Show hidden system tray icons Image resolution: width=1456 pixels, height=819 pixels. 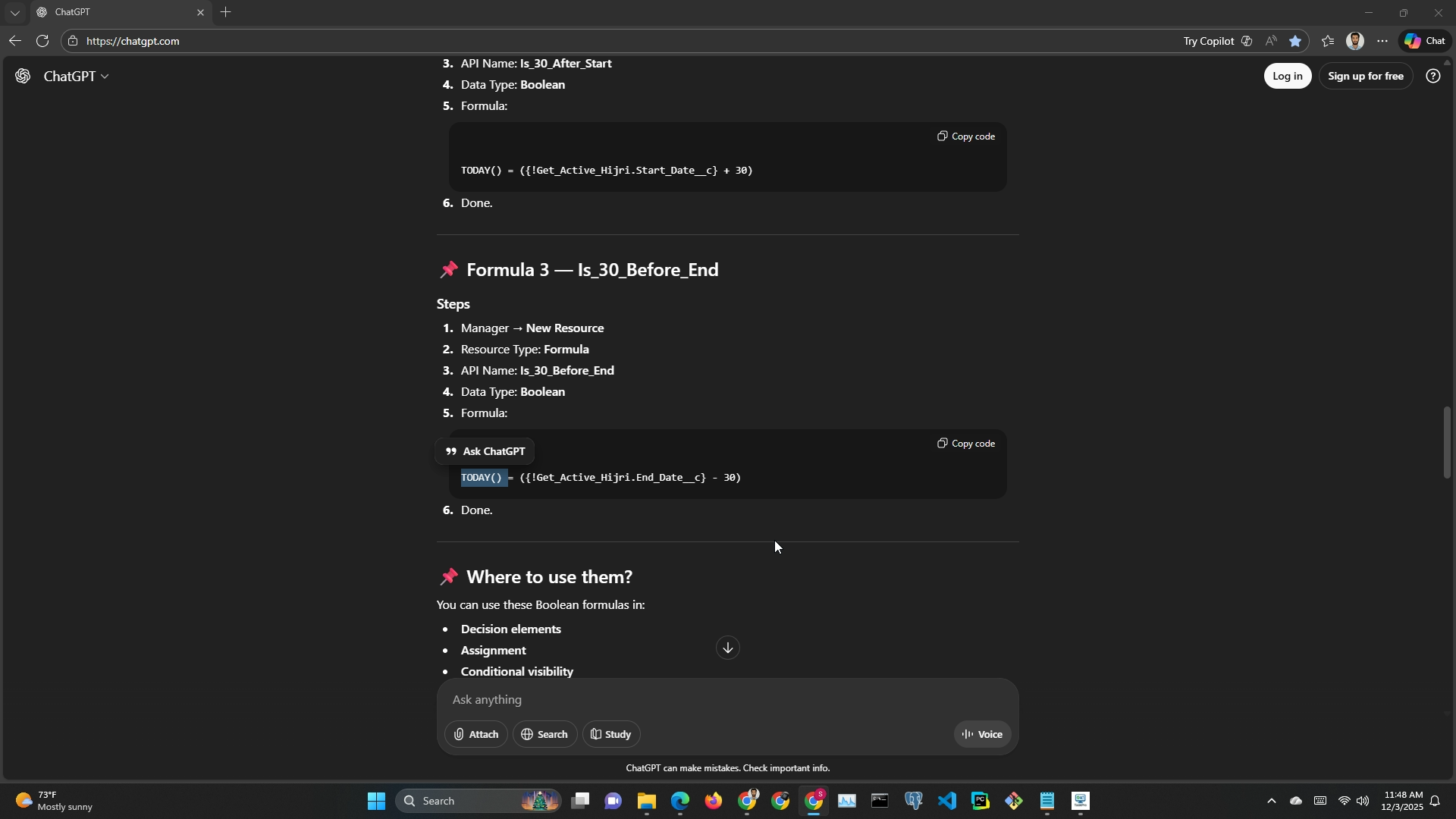pos(1271,802)
